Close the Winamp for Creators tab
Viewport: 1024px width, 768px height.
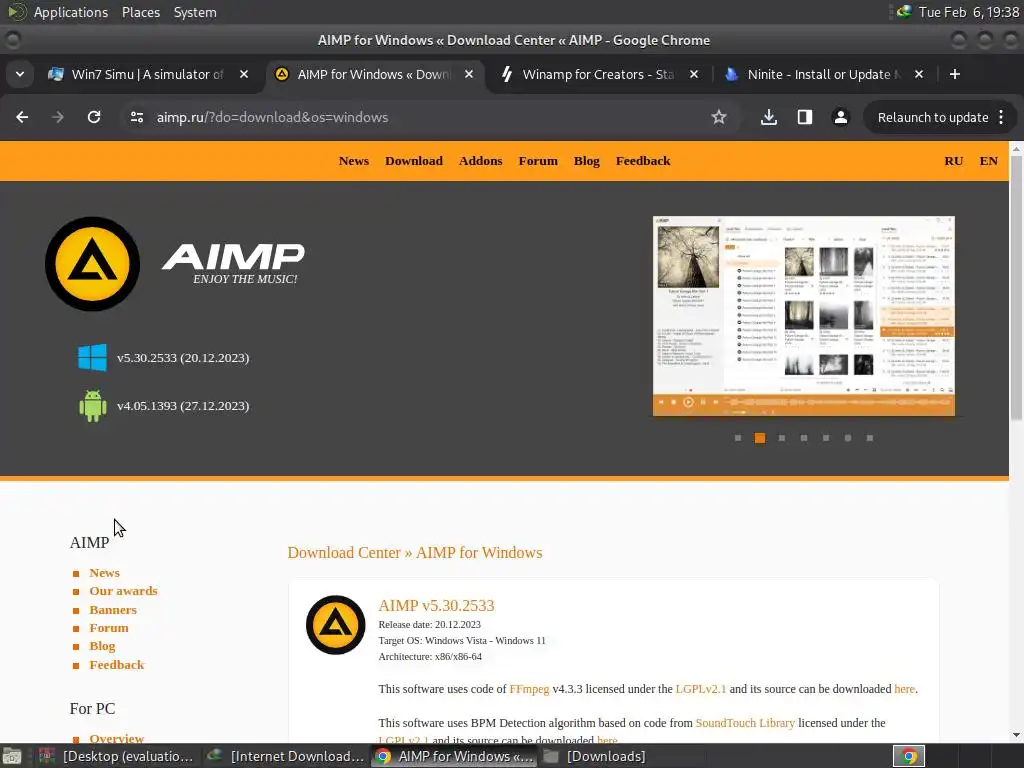tap(694, 74)
